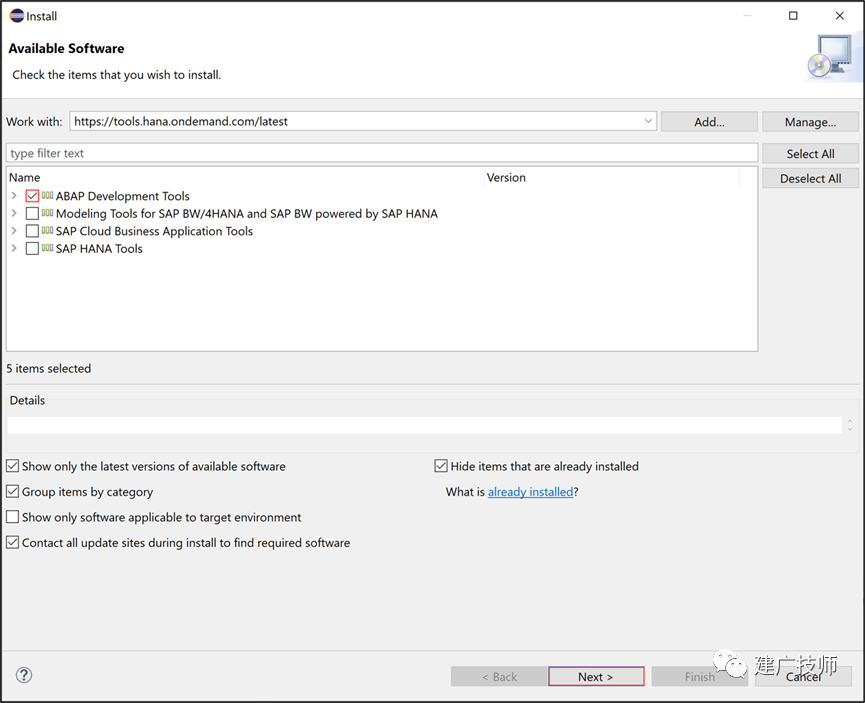Click the SAP Cloud Business Application Tools icon

coord(47,230)
